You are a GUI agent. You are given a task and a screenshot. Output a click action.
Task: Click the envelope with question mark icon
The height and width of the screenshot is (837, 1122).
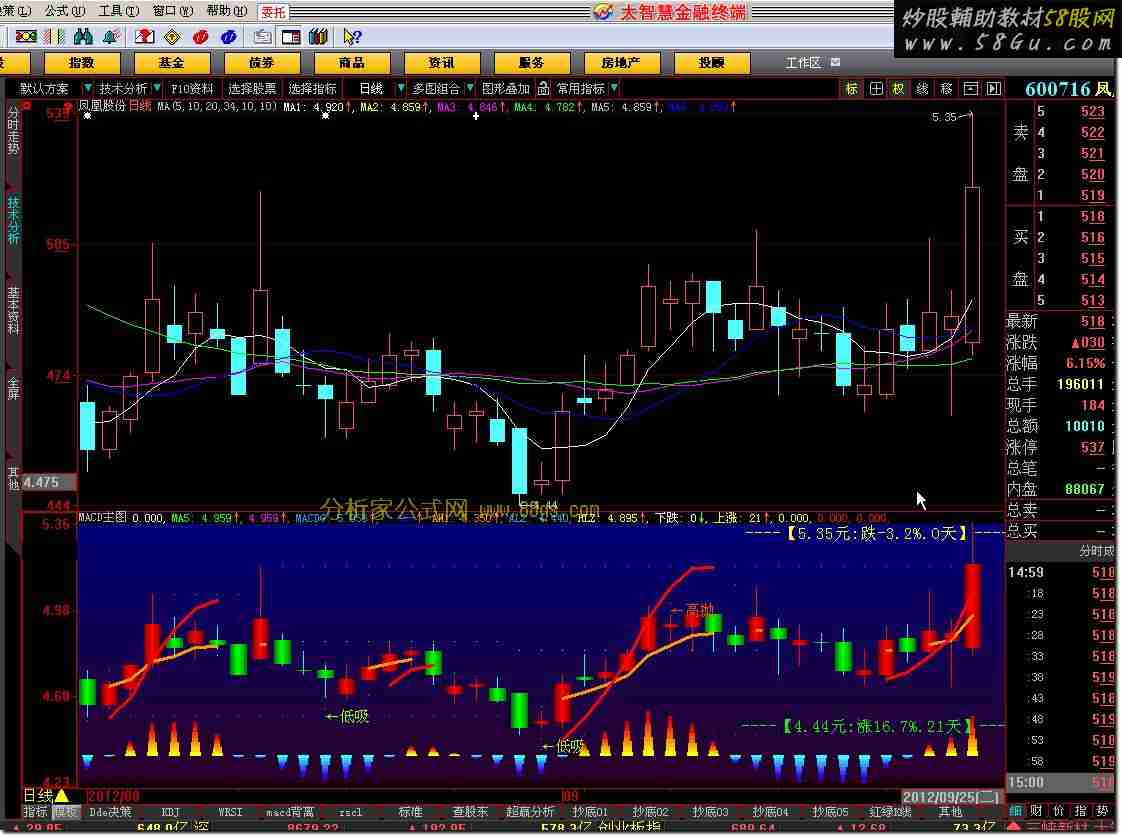[145, 36]
